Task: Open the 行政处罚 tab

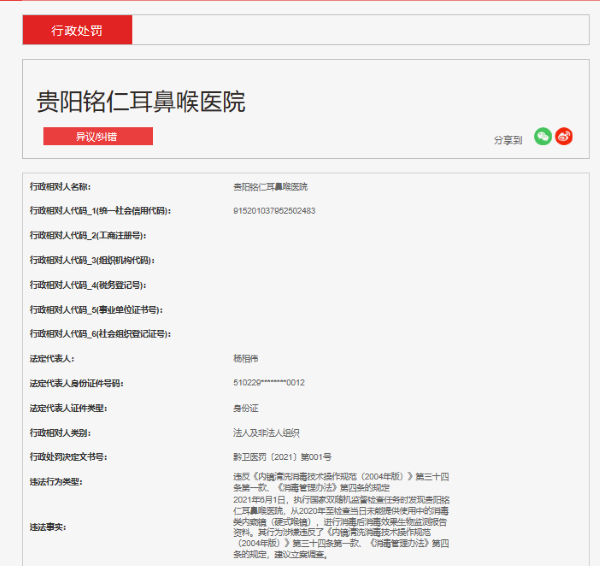Action: 77,30
